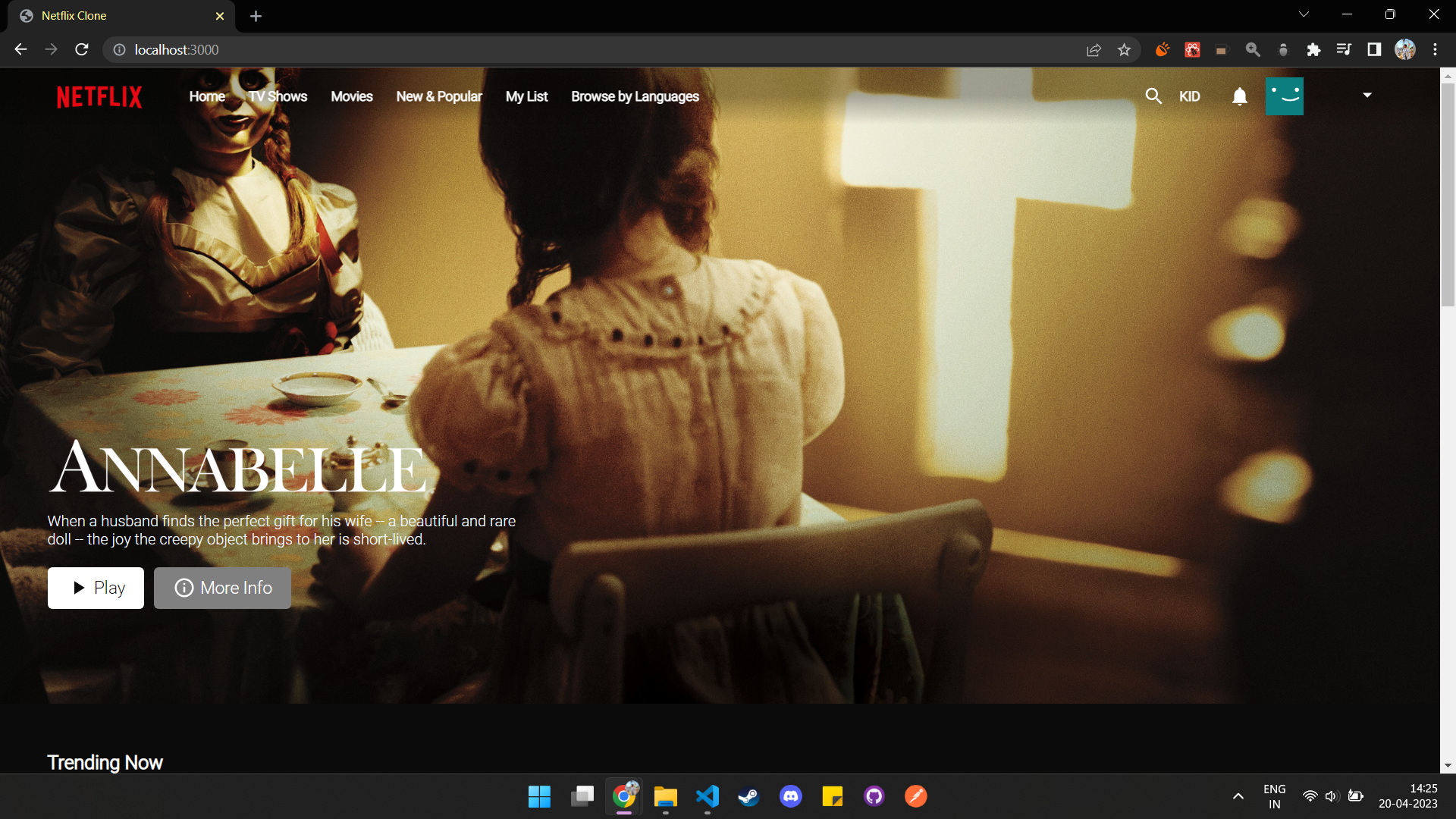Open the magnifier extension icon
Viewport: 1456px width, 819px height.
[x=1253, y=49]
